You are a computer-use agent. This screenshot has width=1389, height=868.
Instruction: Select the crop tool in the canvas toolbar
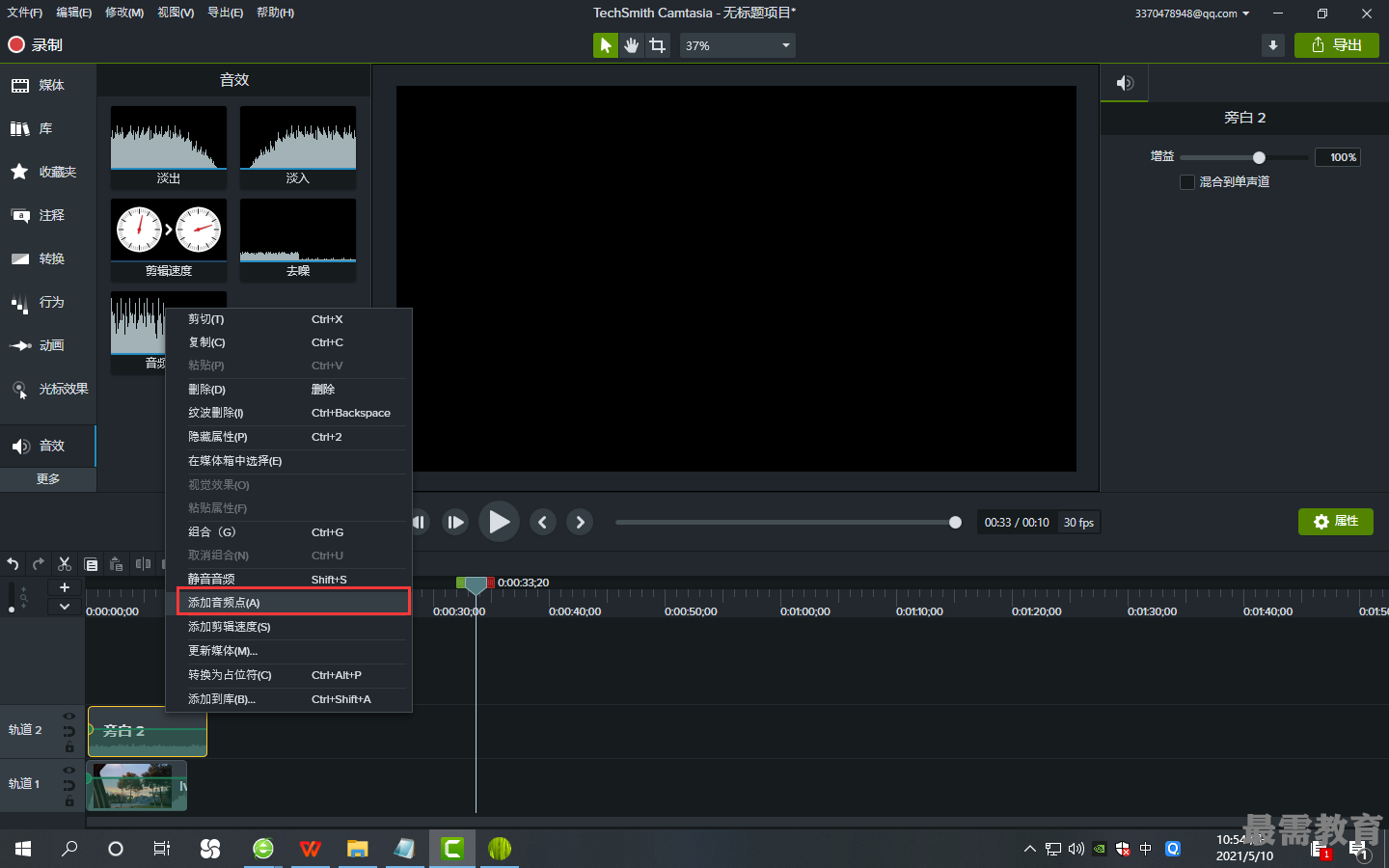pos(658,45)
